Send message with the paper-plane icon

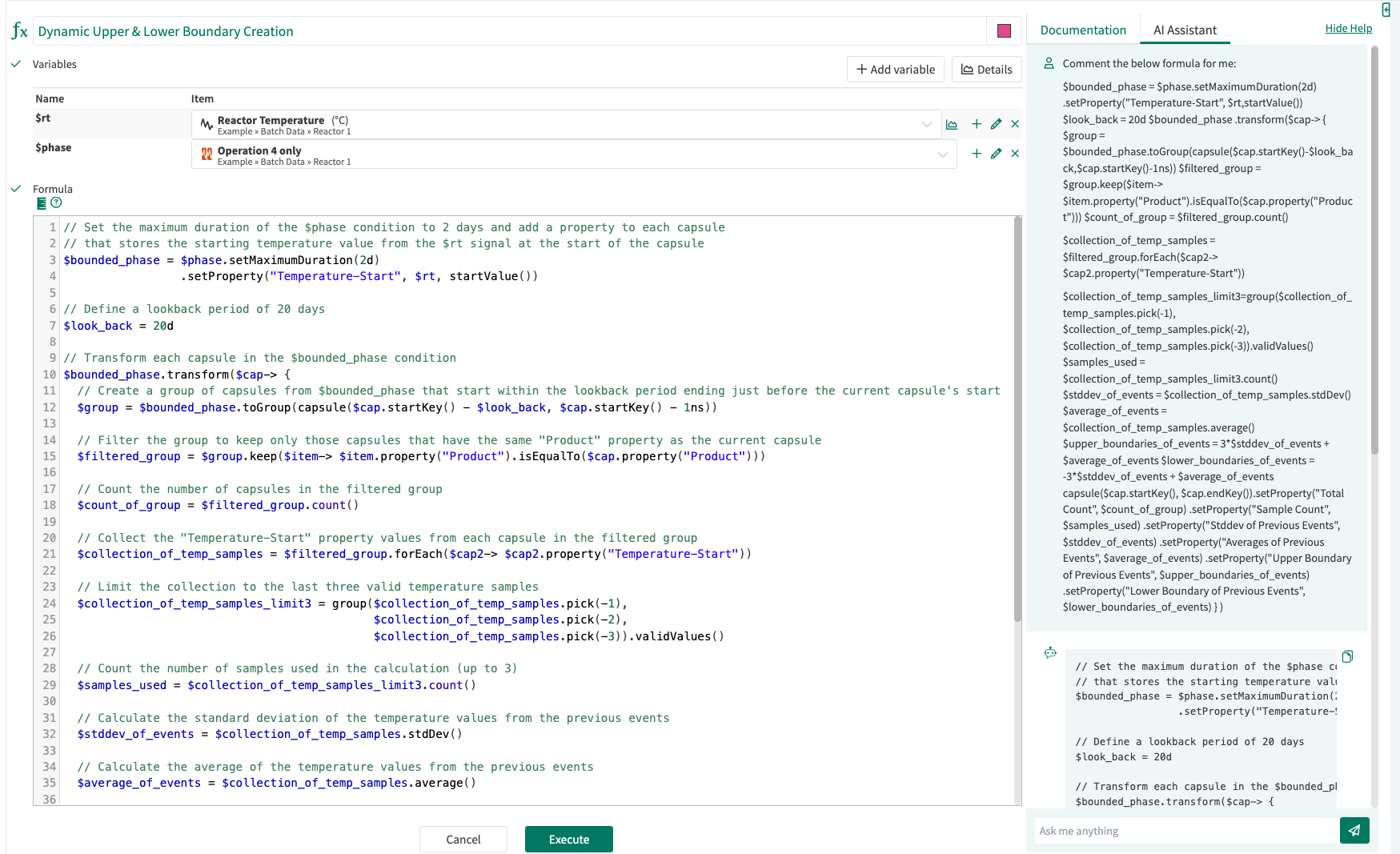[x=1354, y=831]
